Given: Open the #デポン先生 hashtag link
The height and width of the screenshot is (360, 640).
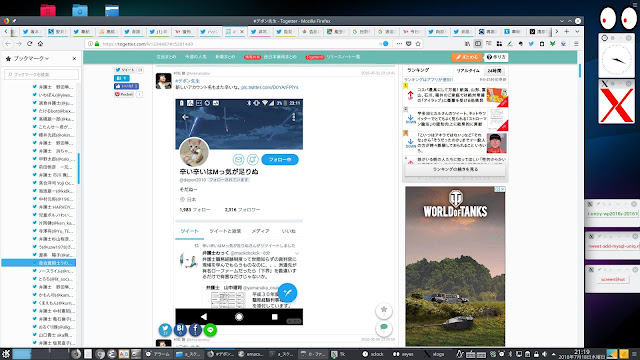Looking at the screenshot, I should 188,81.
